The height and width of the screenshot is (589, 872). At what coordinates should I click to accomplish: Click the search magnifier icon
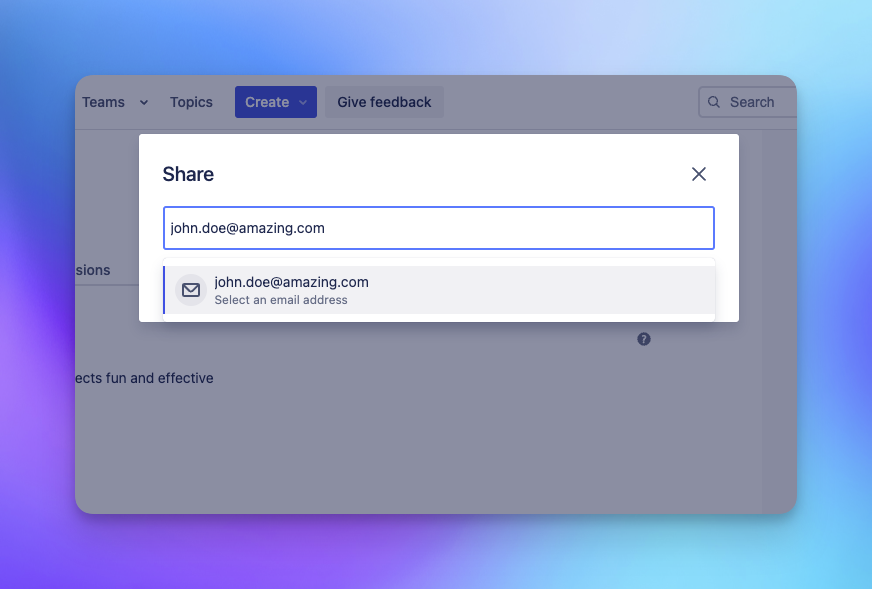point(714,101)
